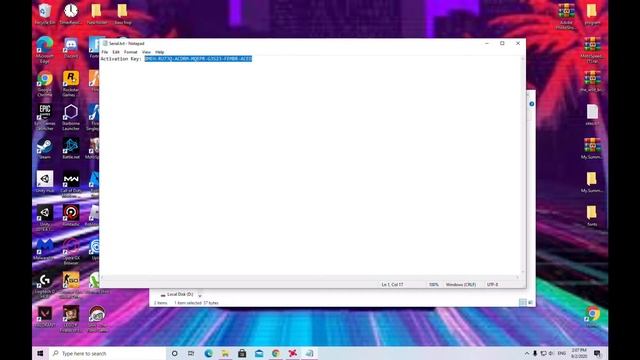Open Notepad's View menu
Image resolution: width=640 pixels, height=360 pixels.
pyautogui.click(x=146, y=52)
